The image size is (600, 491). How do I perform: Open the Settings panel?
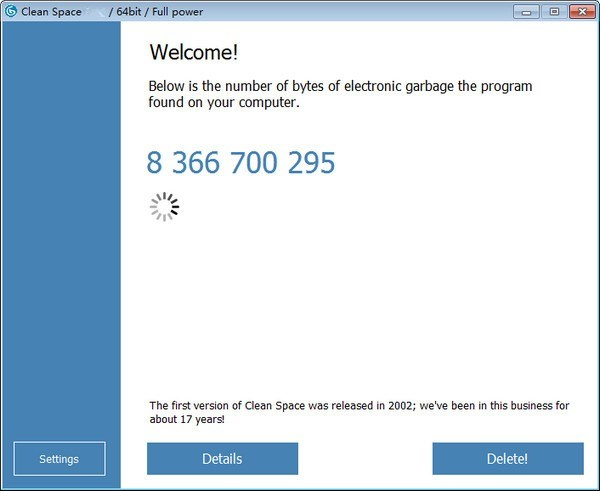pos(59,458)
